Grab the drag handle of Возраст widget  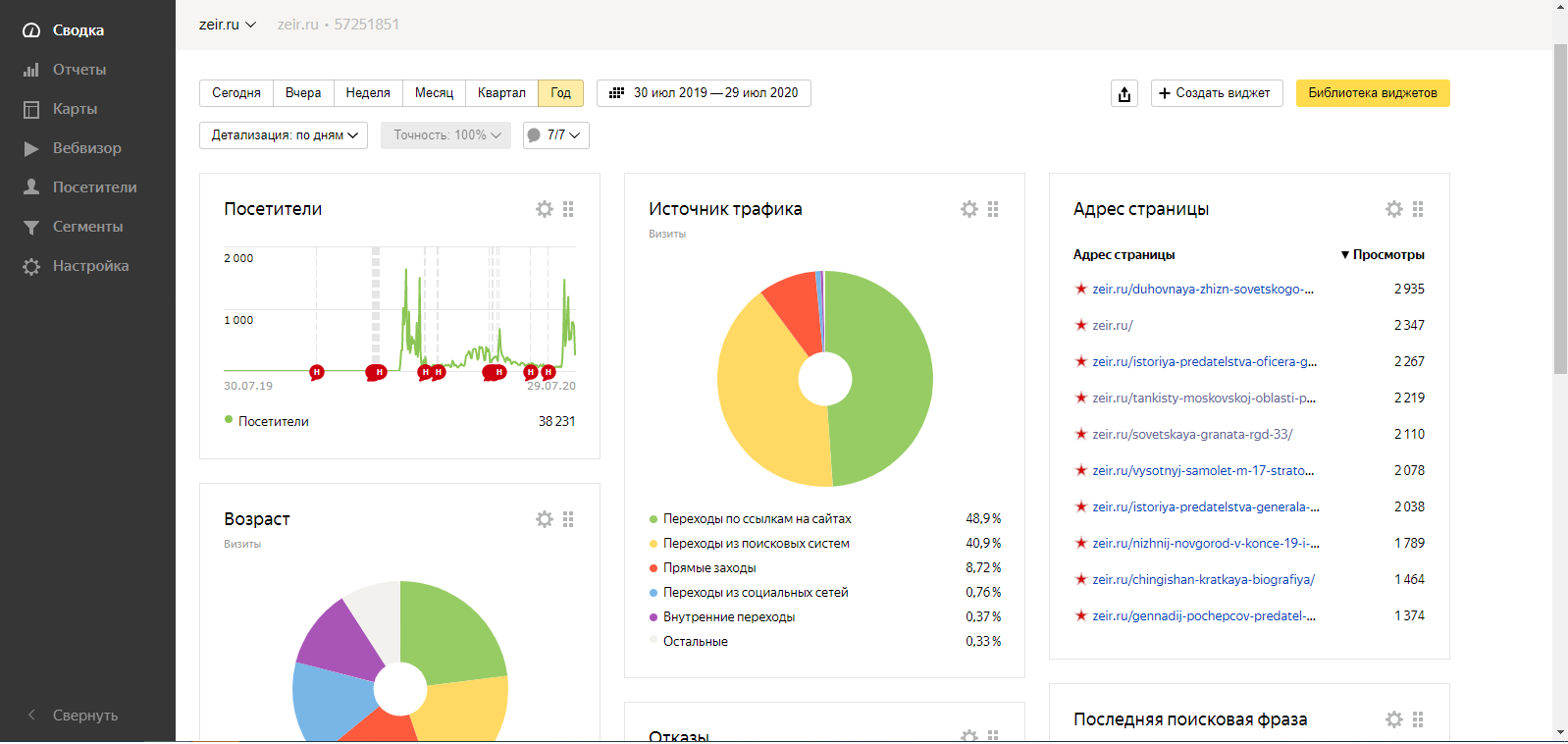click(x=568, y=519)
